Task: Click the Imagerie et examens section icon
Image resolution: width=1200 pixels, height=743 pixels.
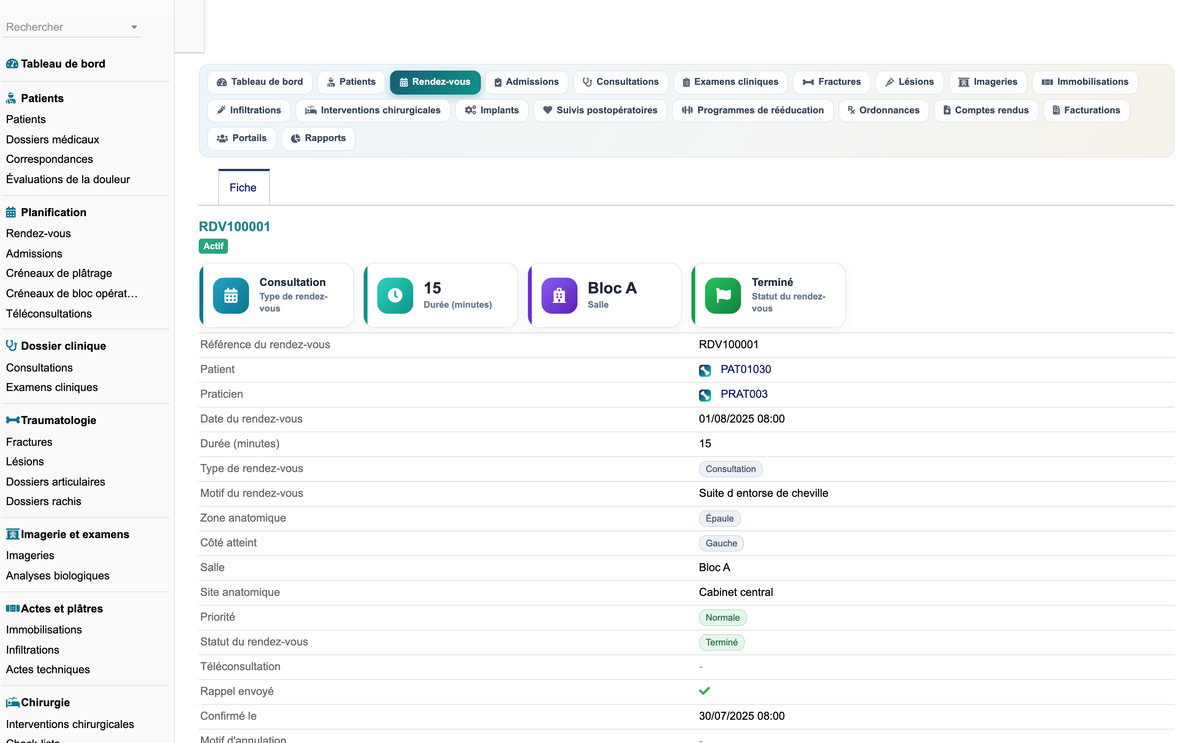Action: click(x=13, y=534)
